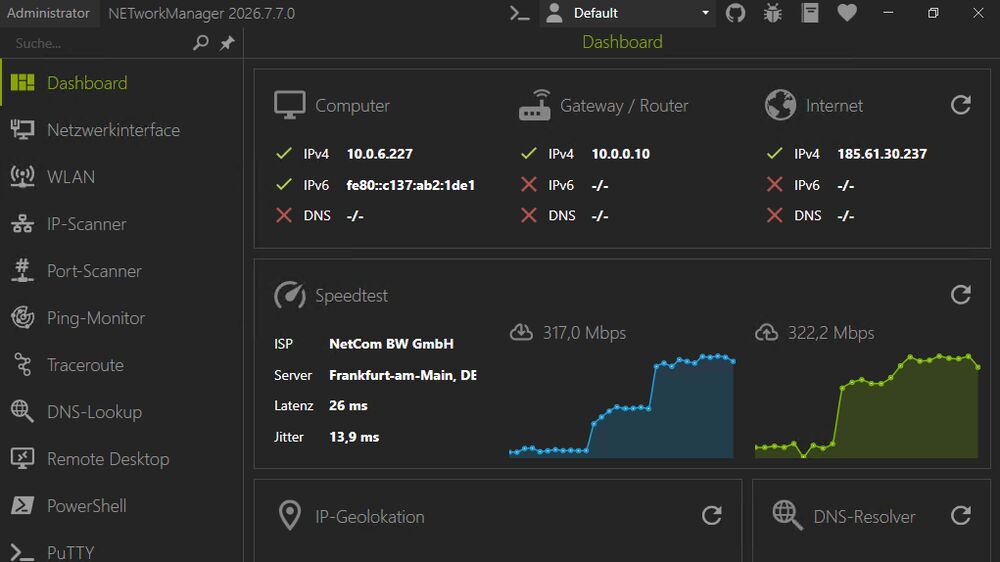Click the blue download speed chart
The image size is (1000, 562).
[x=622, y=406]
